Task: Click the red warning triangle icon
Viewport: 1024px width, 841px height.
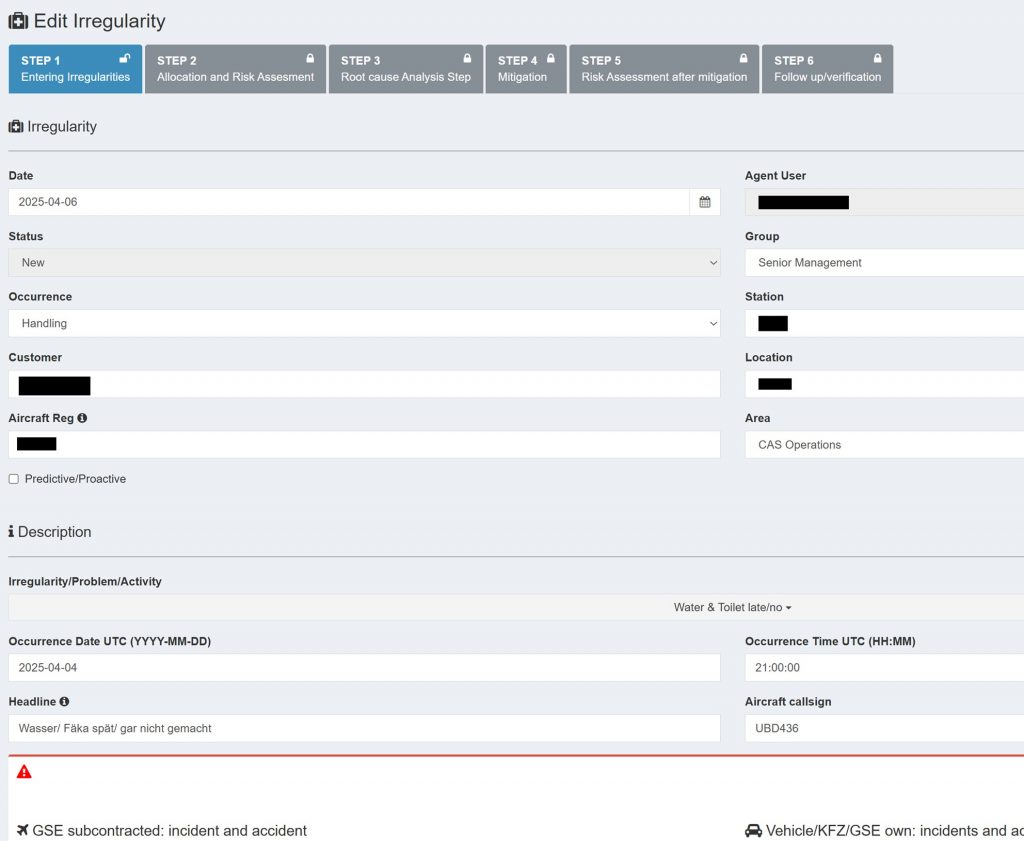Action: click(24, 772)
